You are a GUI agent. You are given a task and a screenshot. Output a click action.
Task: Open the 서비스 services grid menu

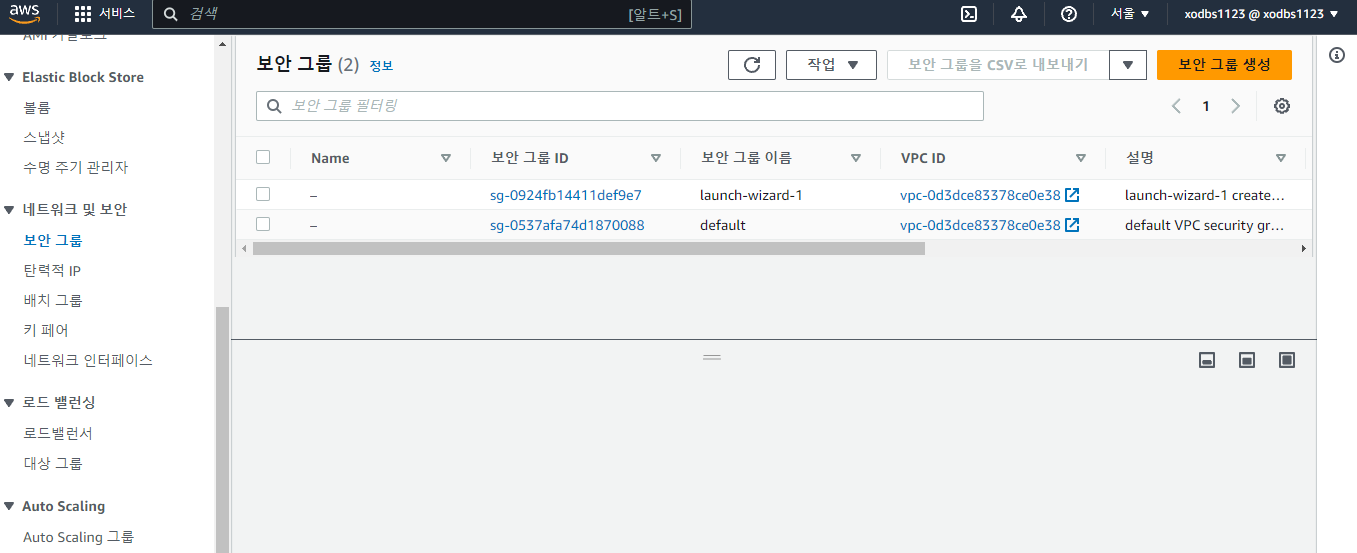104,14
